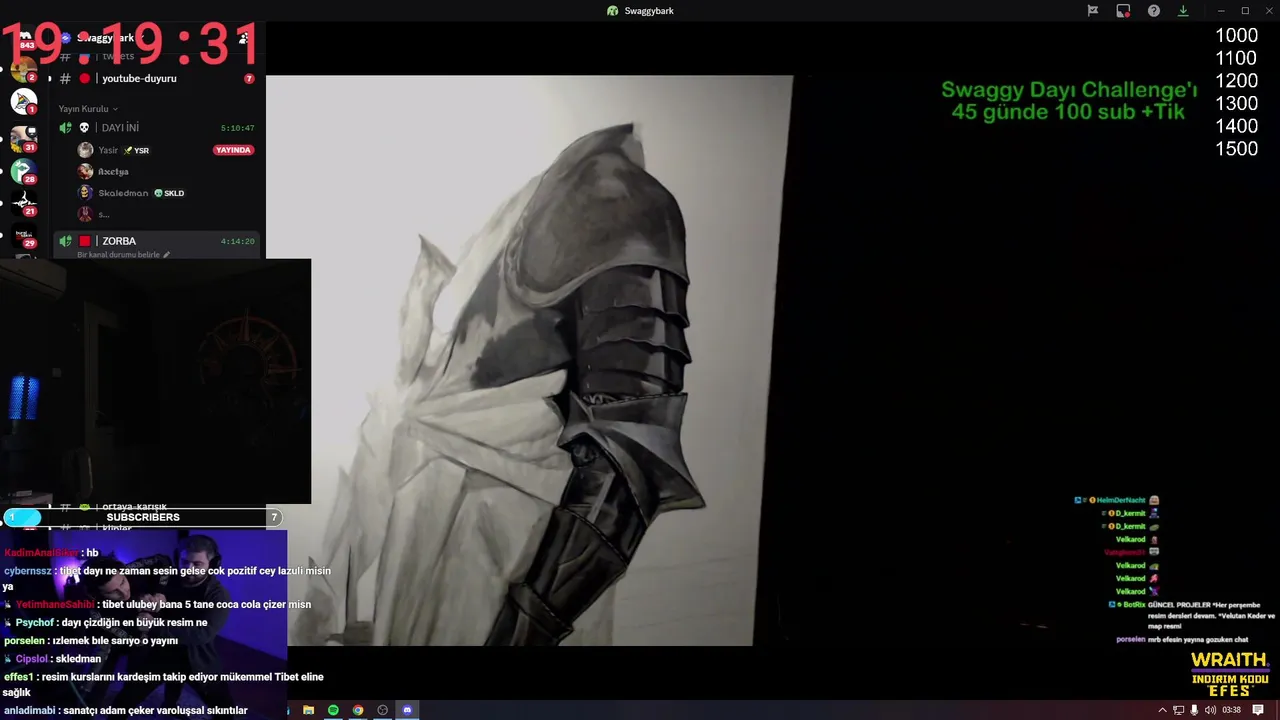Click the YAYINDA live badge next to Yasir

tap(233, 150)
